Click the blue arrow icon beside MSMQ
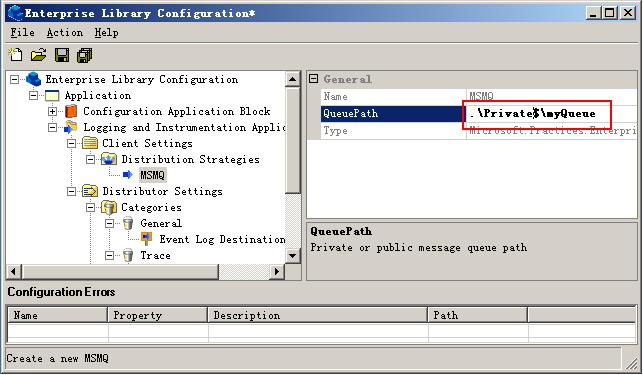This screenshot has height=375, width=643. pos(128,175)
